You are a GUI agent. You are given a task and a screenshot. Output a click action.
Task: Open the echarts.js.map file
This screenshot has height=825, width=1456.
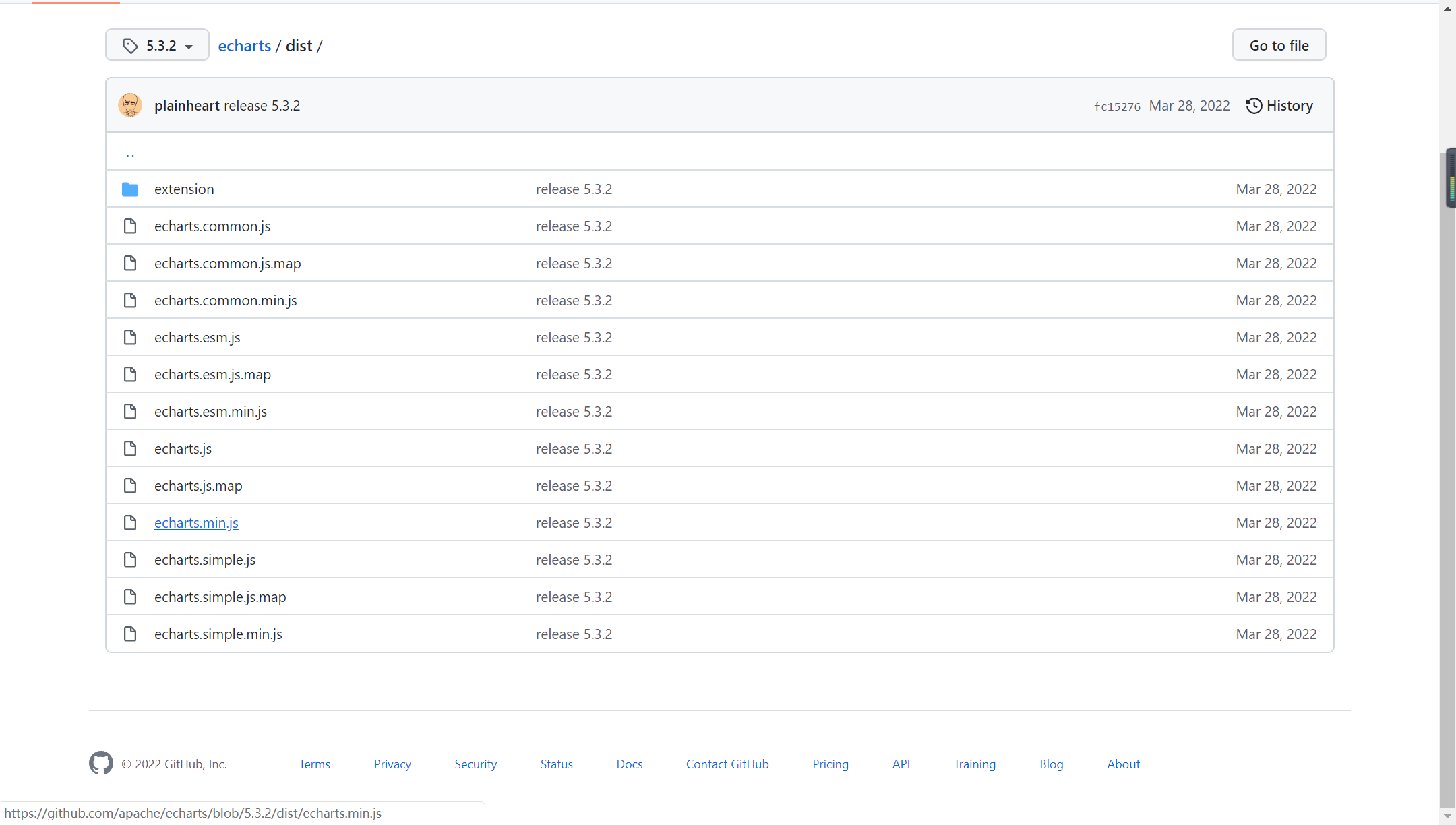pyautogui.click(x=198, y=486)
